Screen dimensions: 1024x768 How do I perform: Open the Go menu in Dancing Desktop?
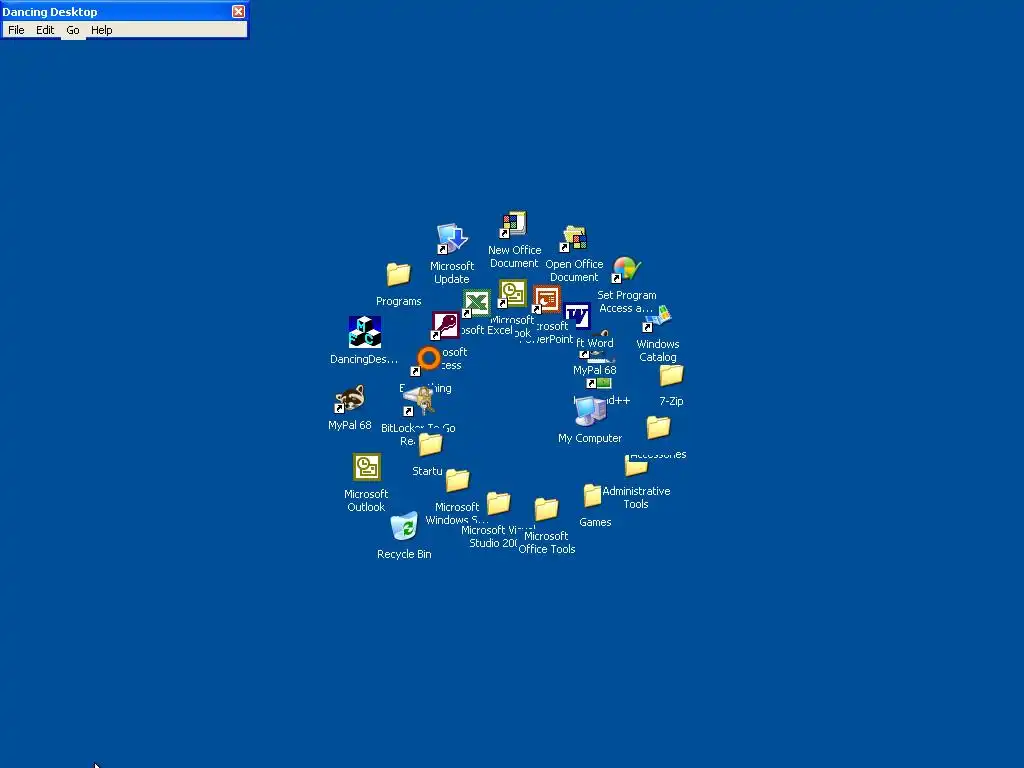72,30
